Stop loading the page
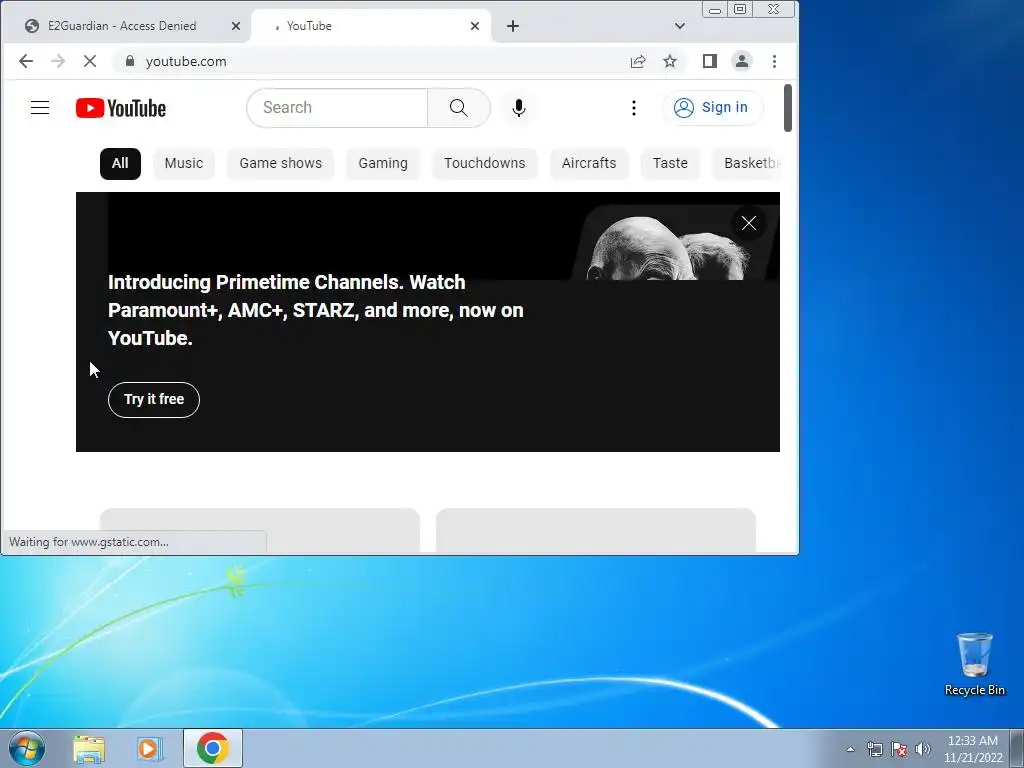 point(90,61)
